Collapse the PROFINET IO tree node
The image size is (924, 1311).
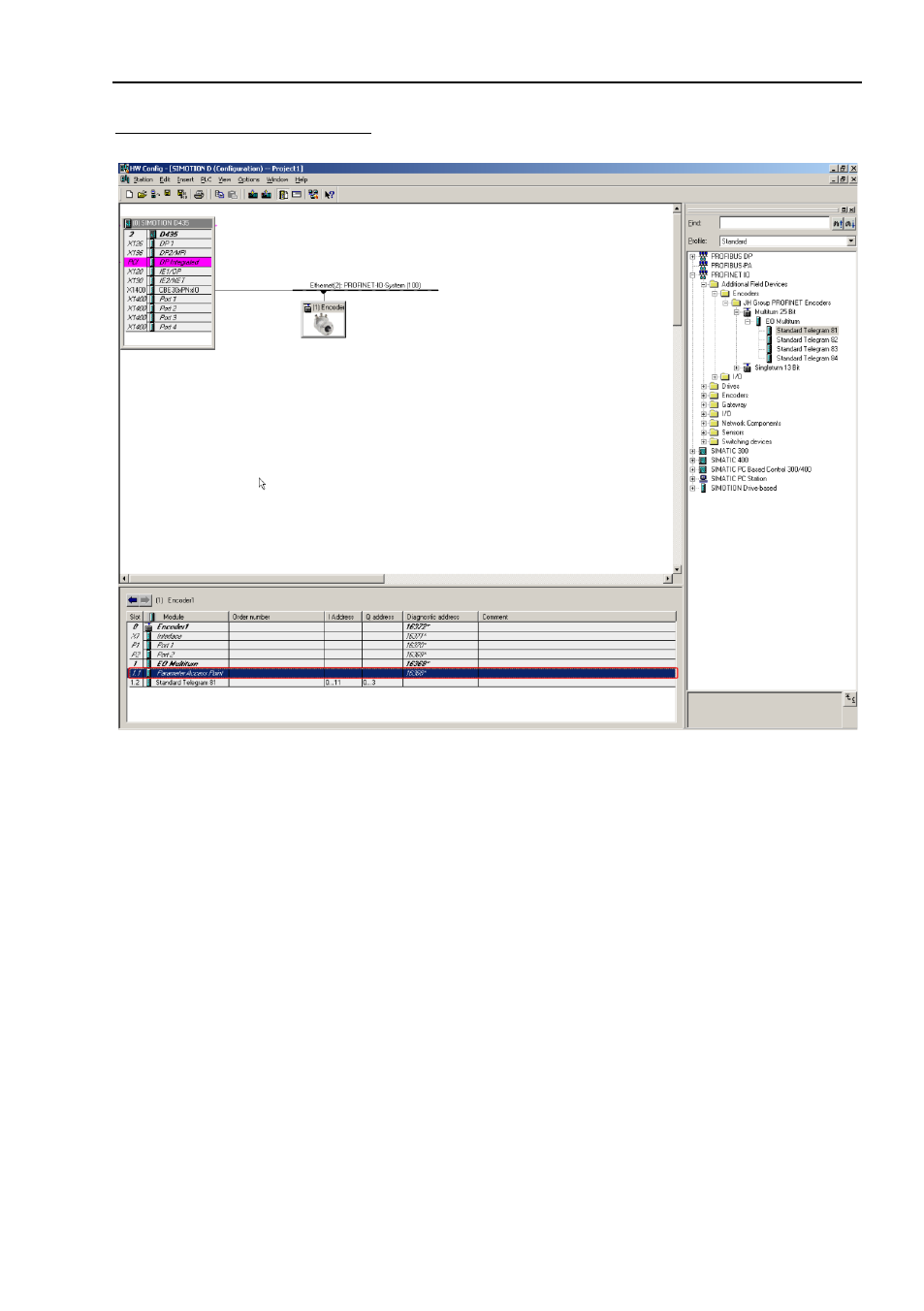(x=692, y=275)
